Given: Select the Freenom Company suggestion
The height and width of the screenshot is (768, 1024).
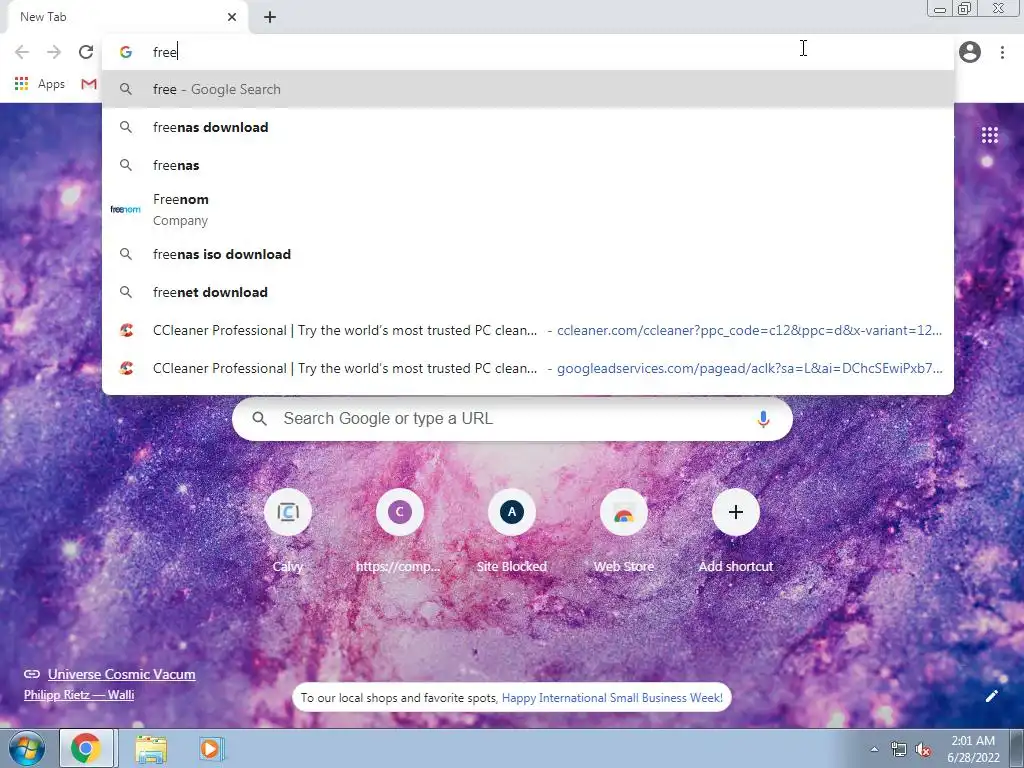Looking at the screenshot, I should (x=528, y=210).
